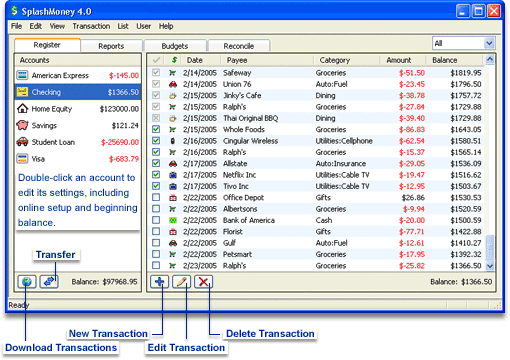Switch to the Budgets tab
Screen dimensions: 510x360
pos(175,46)
